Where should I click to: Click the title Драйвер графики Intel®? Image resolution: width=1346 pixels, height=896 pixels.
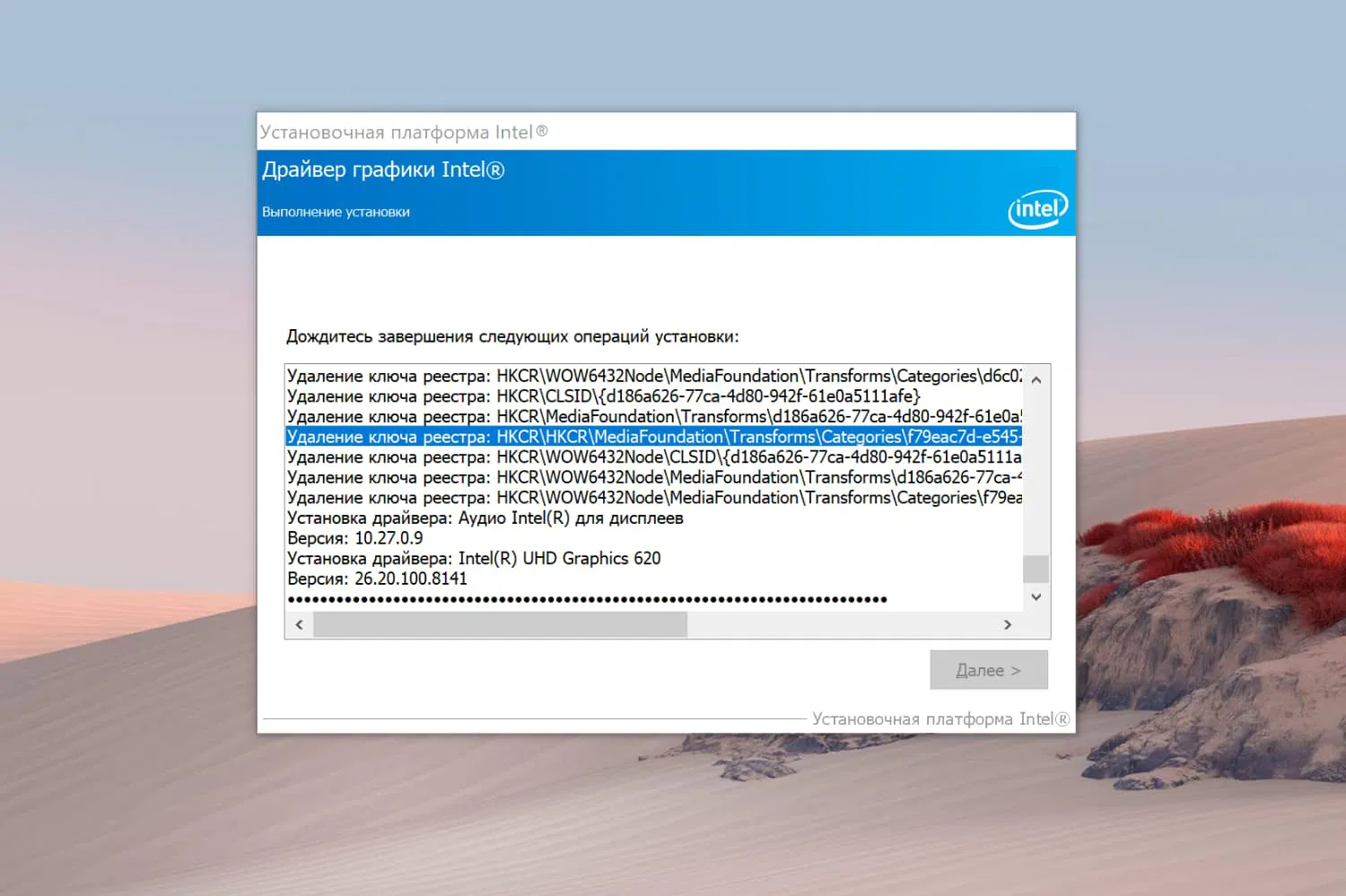pyautogui.click(x=383, y=169)
